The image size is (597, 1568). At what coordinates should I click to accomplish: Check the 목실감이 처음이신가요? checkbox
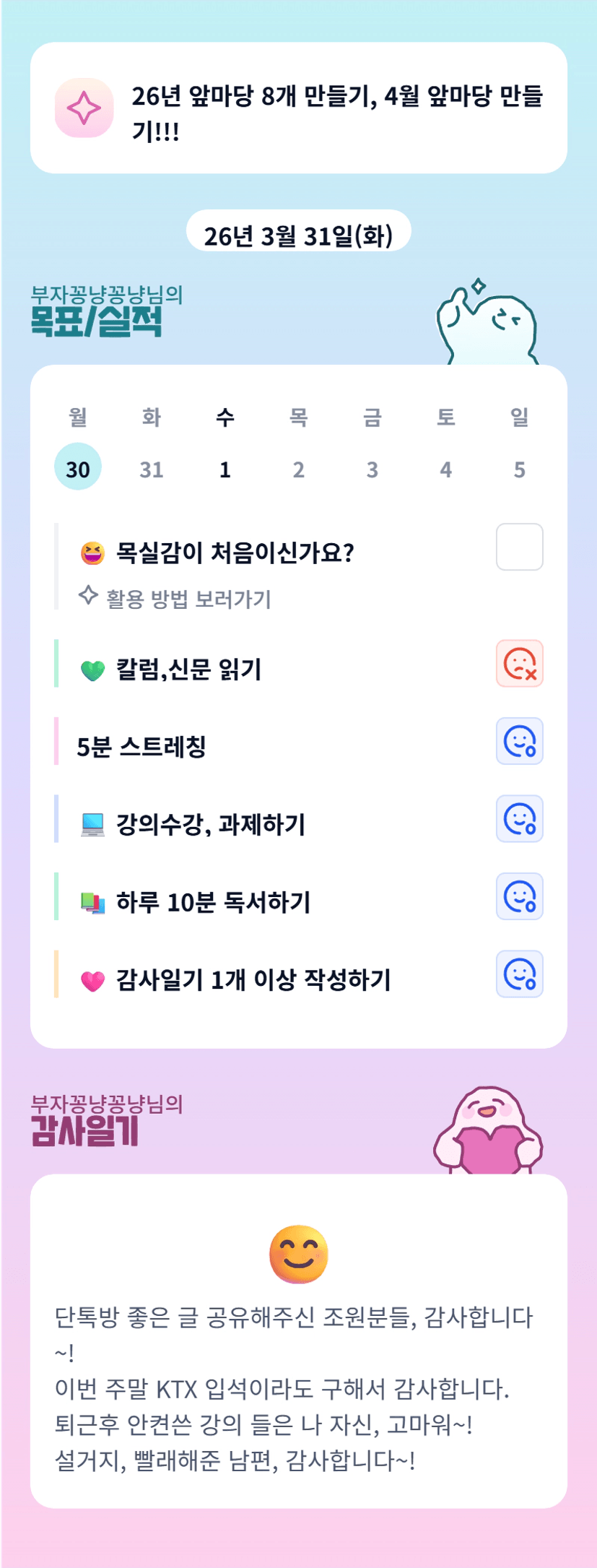tap(519, 547)
